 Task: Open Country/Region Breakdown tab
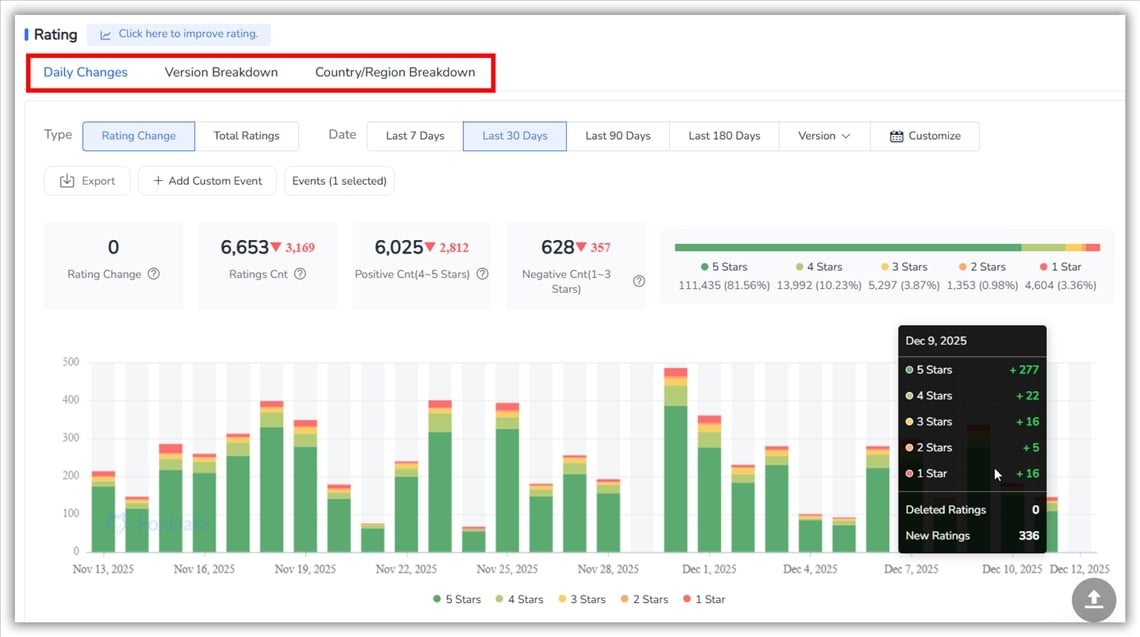[395, 72]
